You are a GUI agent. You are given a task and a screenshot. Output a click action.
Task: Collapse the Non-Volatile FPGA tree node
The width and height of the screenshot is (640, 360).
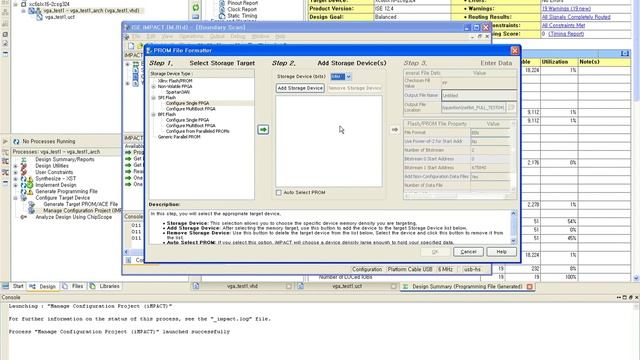[x=153, y=87]
